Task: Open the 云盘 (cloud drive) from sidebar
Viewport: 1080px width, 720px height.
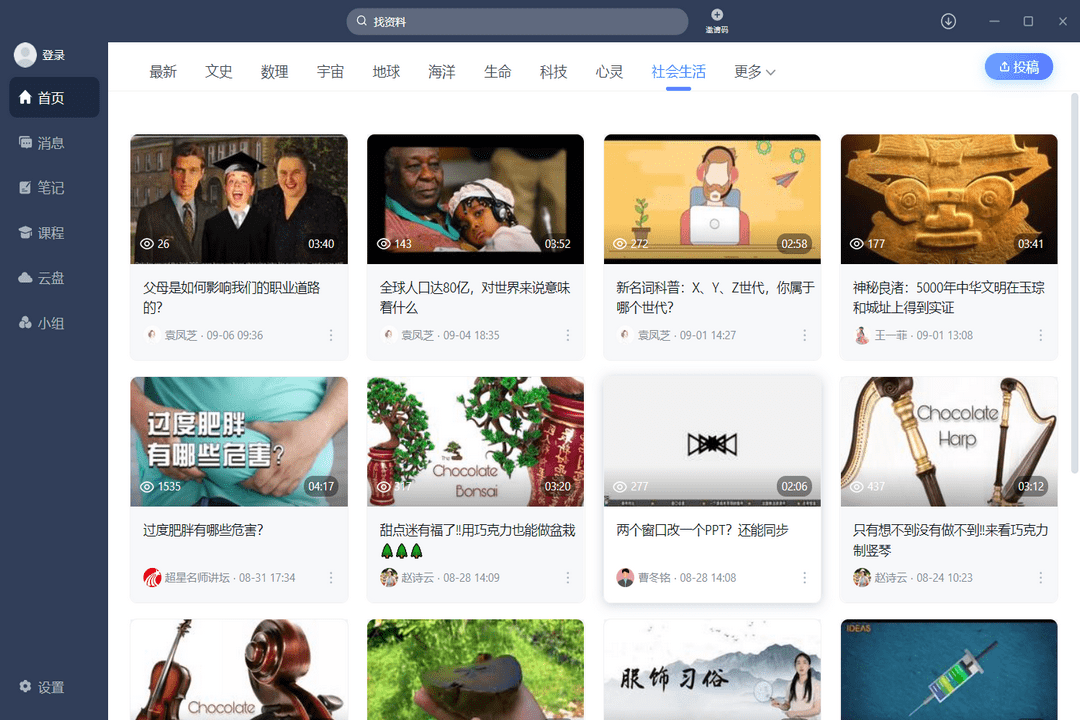Action: 41,277
